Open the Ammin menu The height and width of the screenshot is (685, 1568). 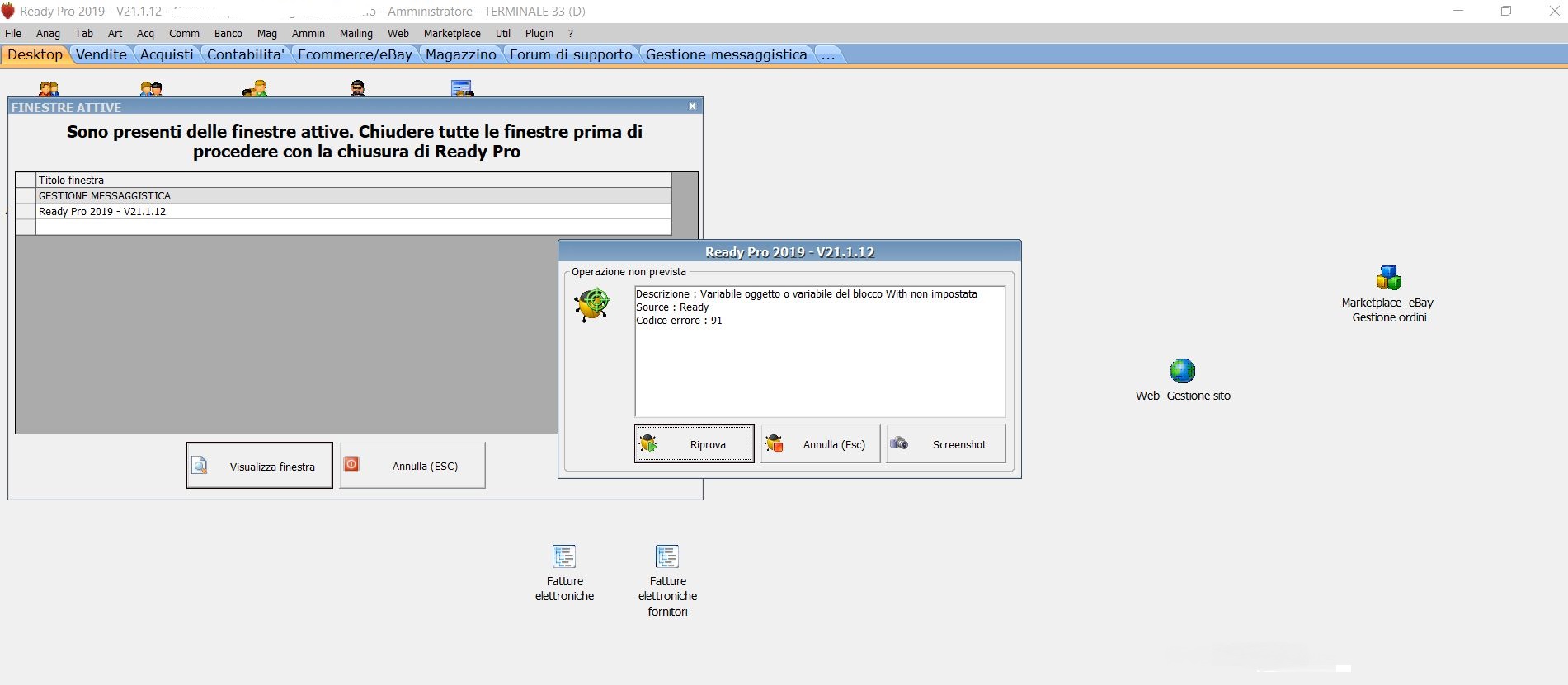(308, 33)
